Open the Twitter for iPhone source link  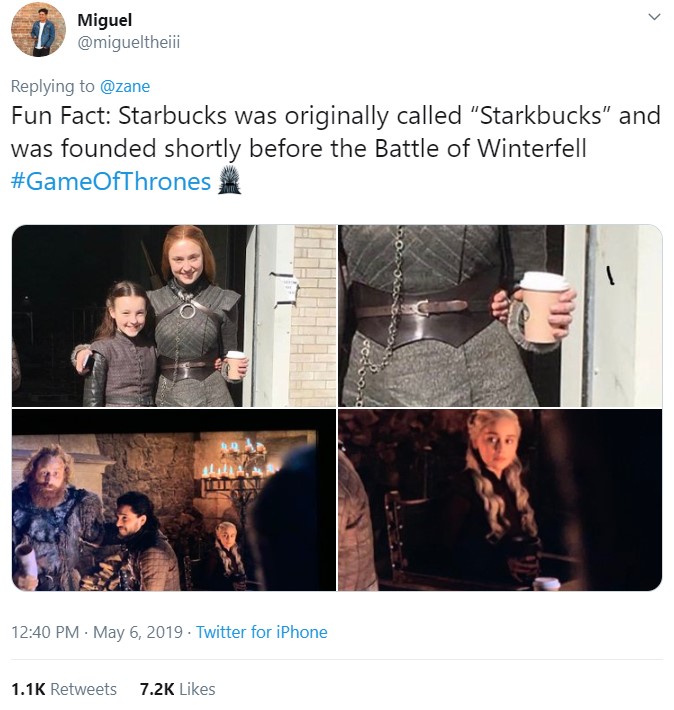pyautogui.click(x=262, y=632)
